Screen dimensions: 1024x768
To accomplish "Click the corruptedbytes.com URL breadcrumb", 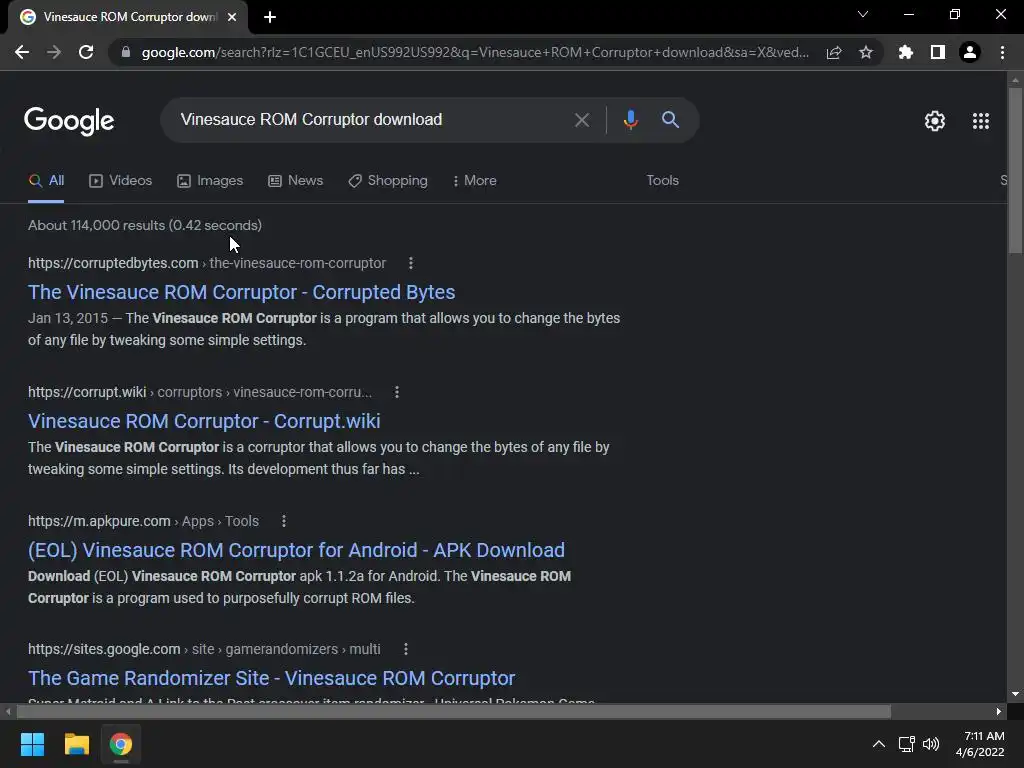I will [207, 263].
